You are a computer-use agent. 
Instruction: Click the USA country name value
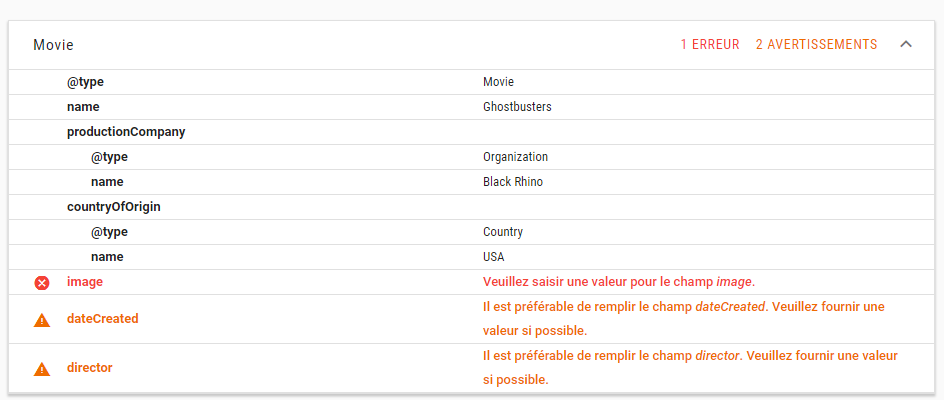pyautogui.click(x=494, y=257)
